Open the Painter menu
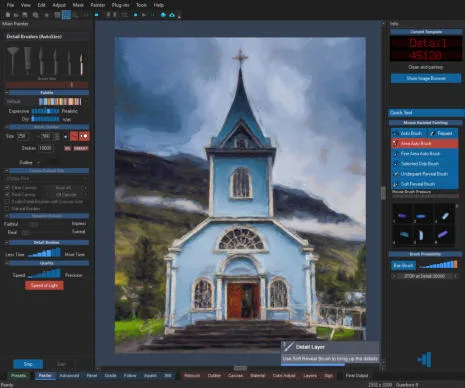This screenshot has height=388, width=465. 98,5
